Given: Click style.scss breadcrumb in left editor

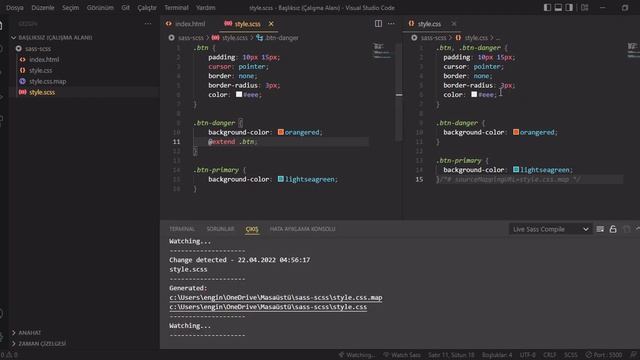Looking at the screenshot, I should (234, 38).
